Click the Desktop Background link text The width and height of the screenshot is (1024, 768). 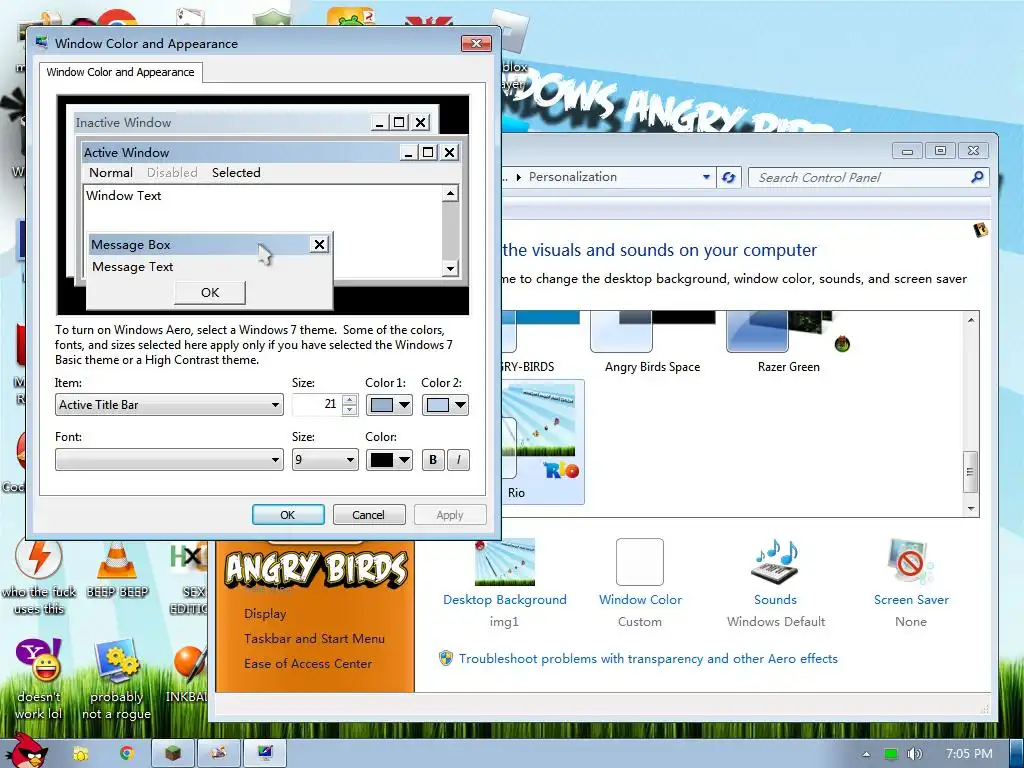(505, 600)
